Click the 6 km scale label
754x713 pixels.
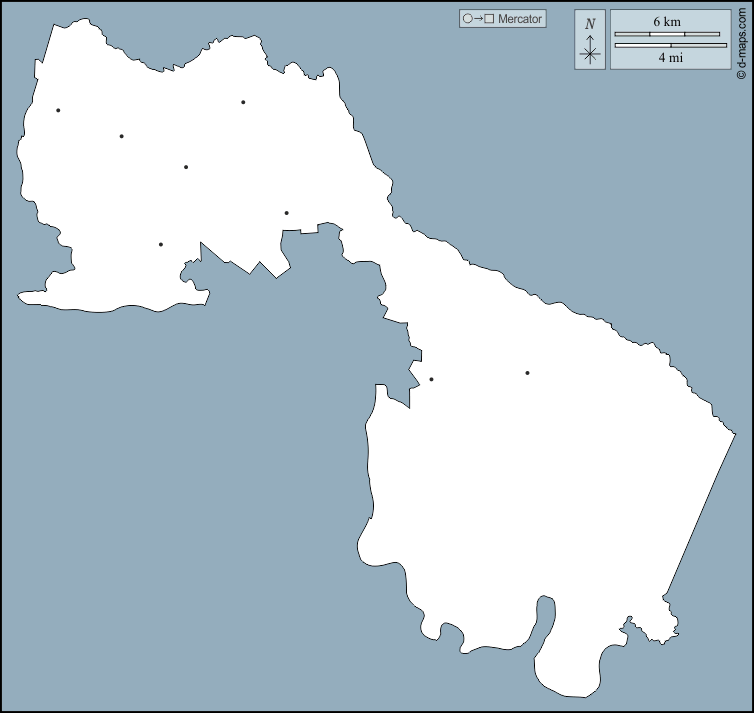point(667,21)
